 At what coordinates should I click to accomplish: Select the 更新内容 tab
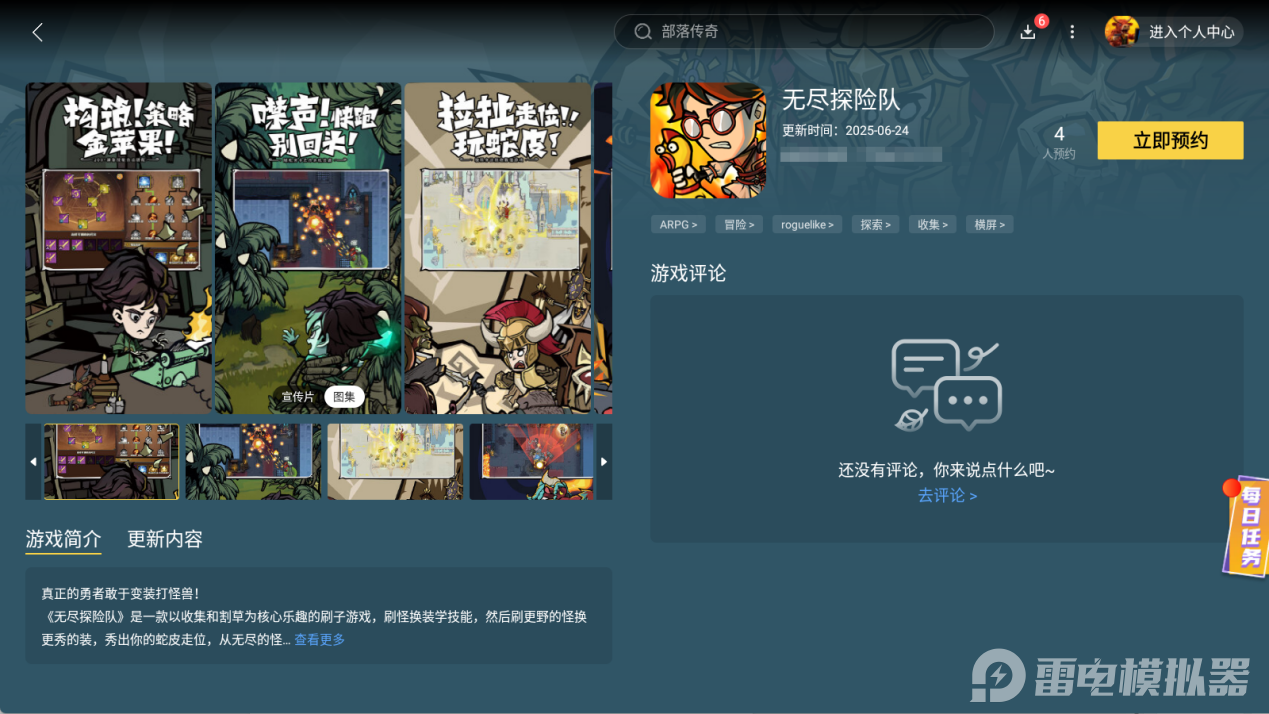click(x=165, y=539)
